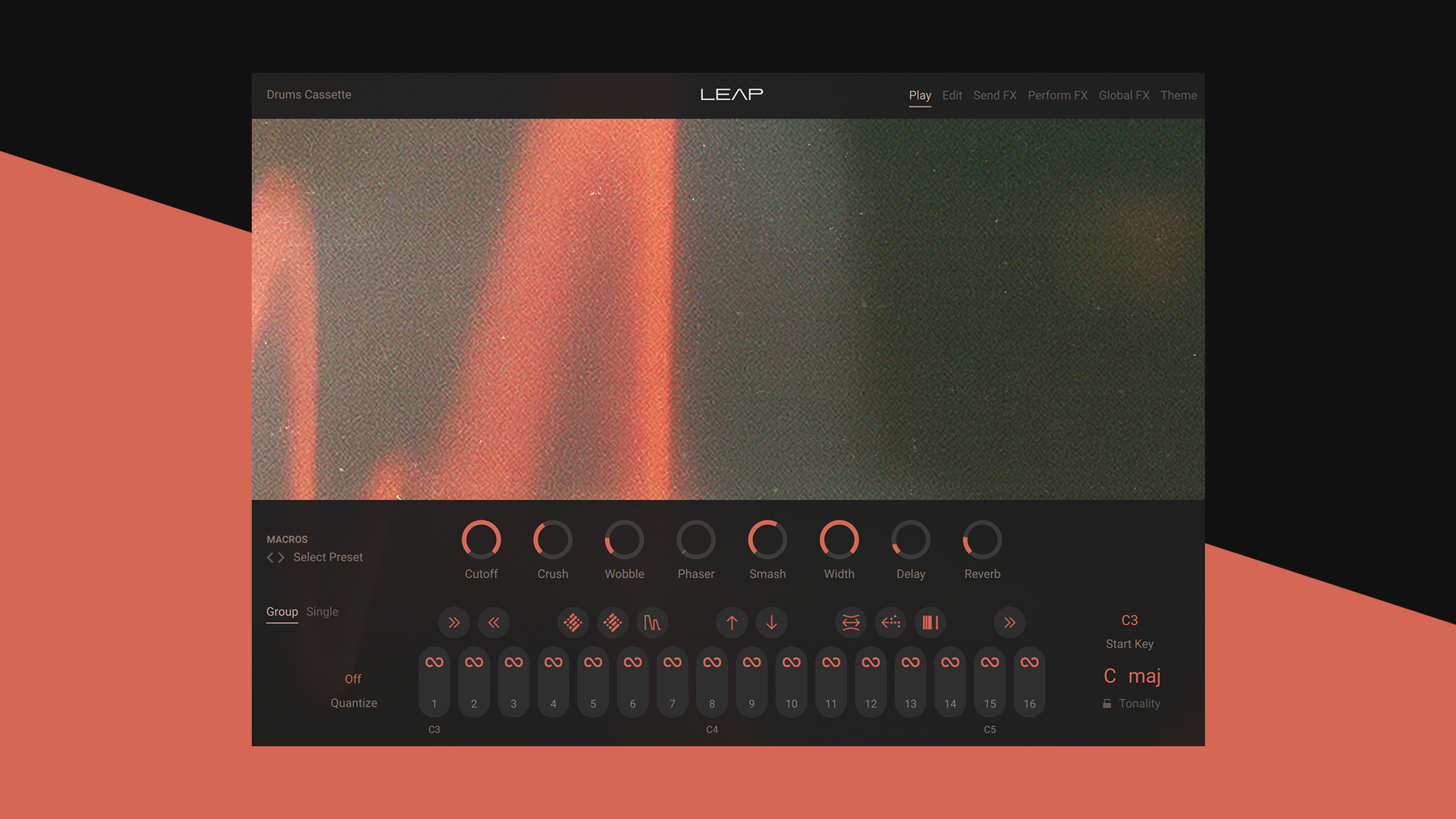Viewport: 1456px width, 819px height.
Task: Click the reverse arrow icon with dots
Action: point(890,623)
